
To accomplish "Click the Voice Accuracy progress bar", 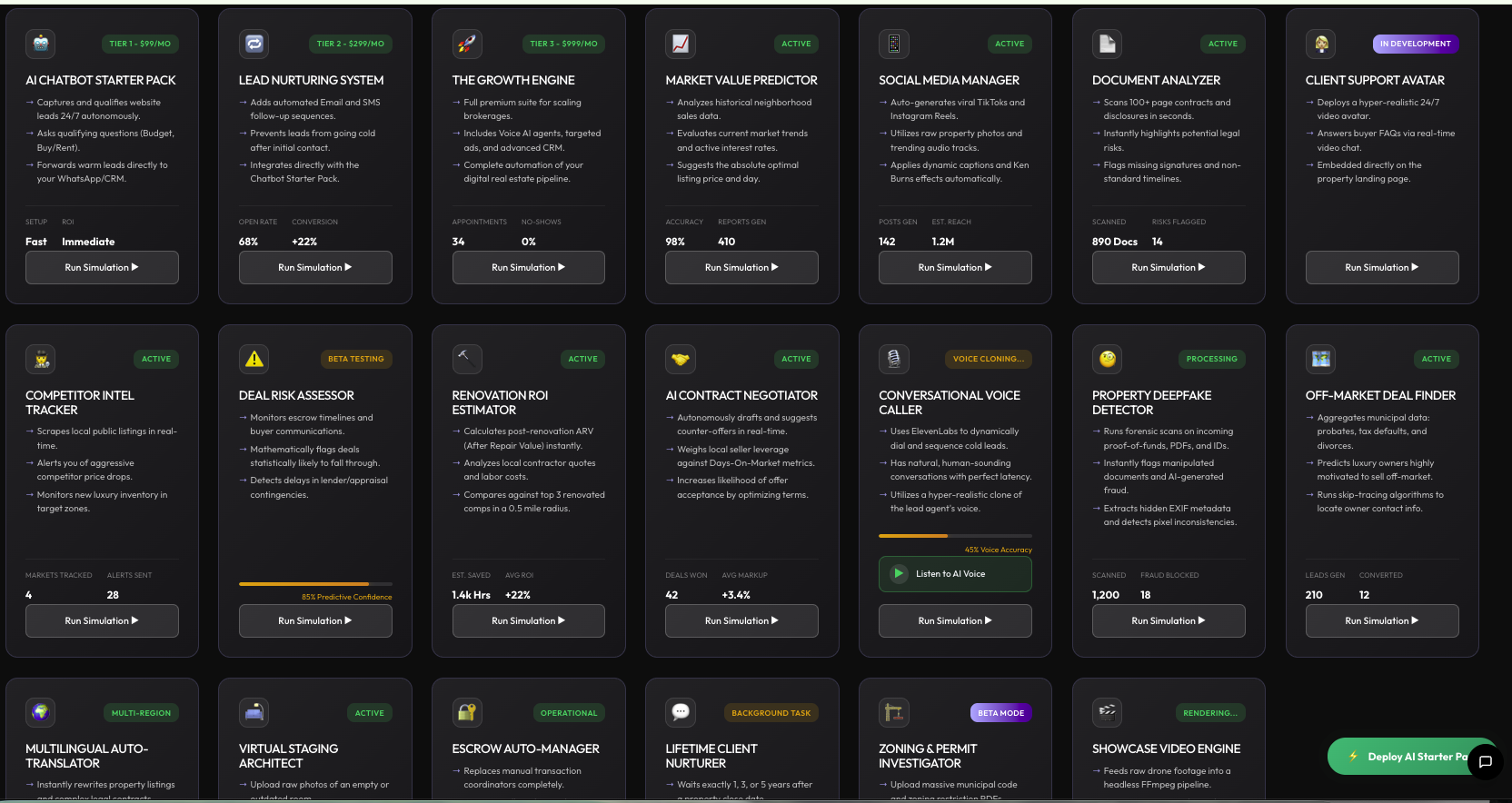I will pos(955,536).
